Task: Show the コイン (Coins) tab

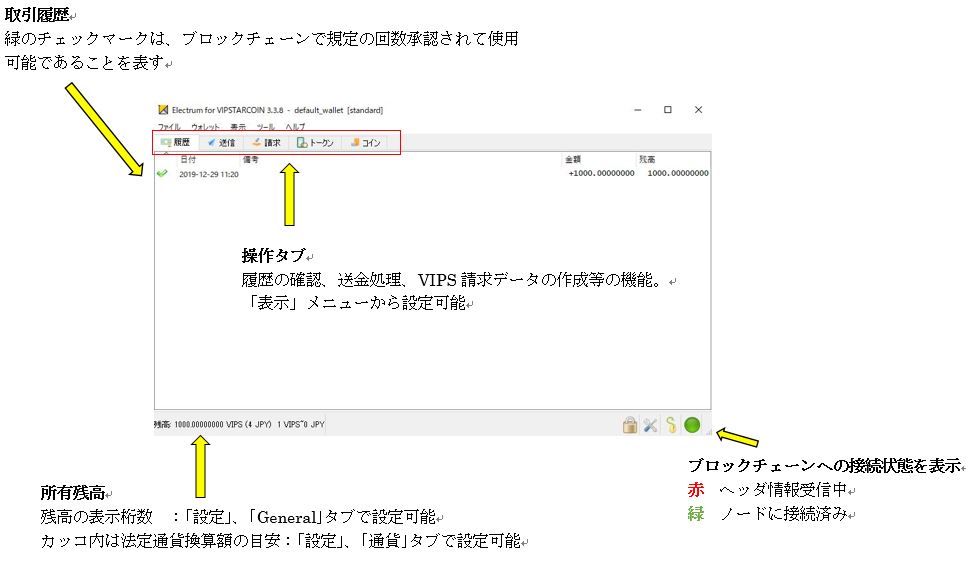Action: click(365, 143)
